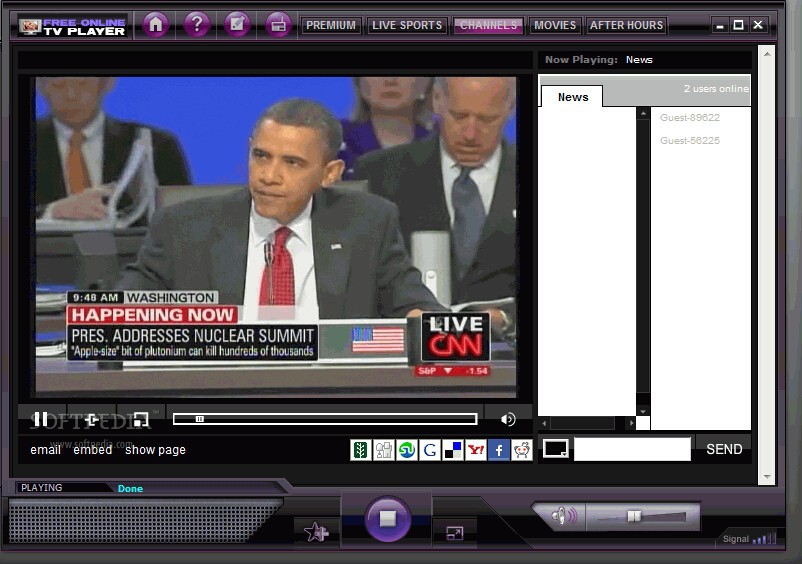Share on Facebook icon
The image size is (802, 564).
(498, 450)
